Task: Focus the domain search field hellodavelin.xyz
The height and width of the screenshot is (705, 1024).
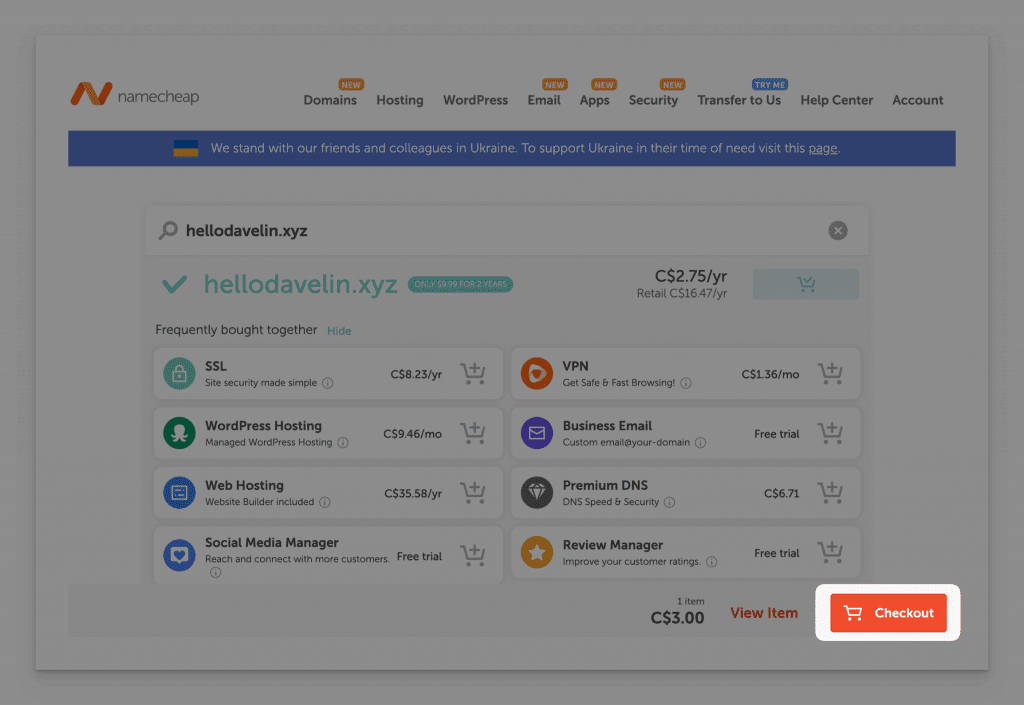Action: pyautogui.click(x=507, y=230)
